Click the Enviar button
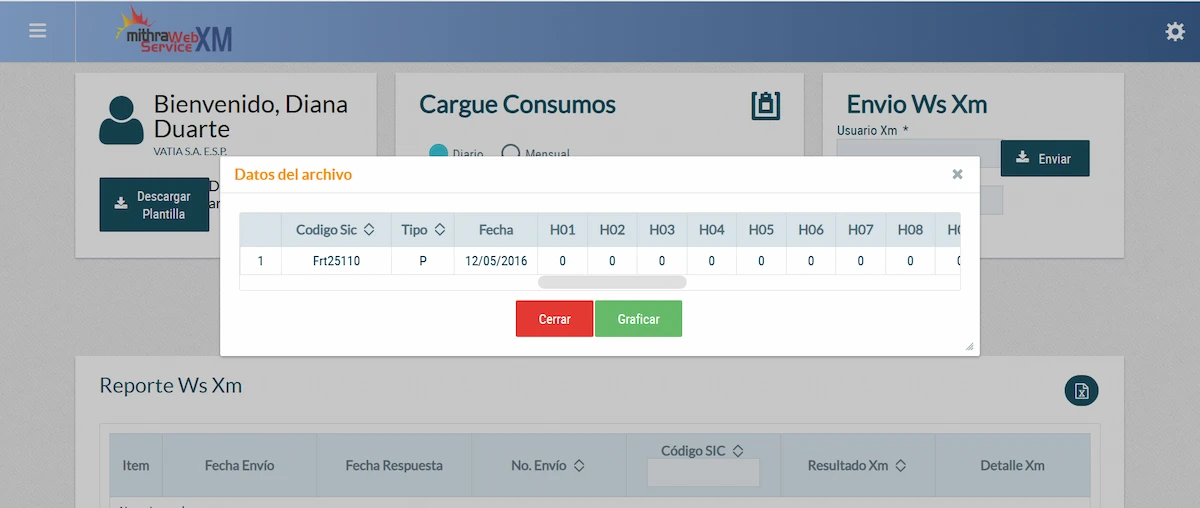This screenshot has height=508, width=1200. 1045,158
